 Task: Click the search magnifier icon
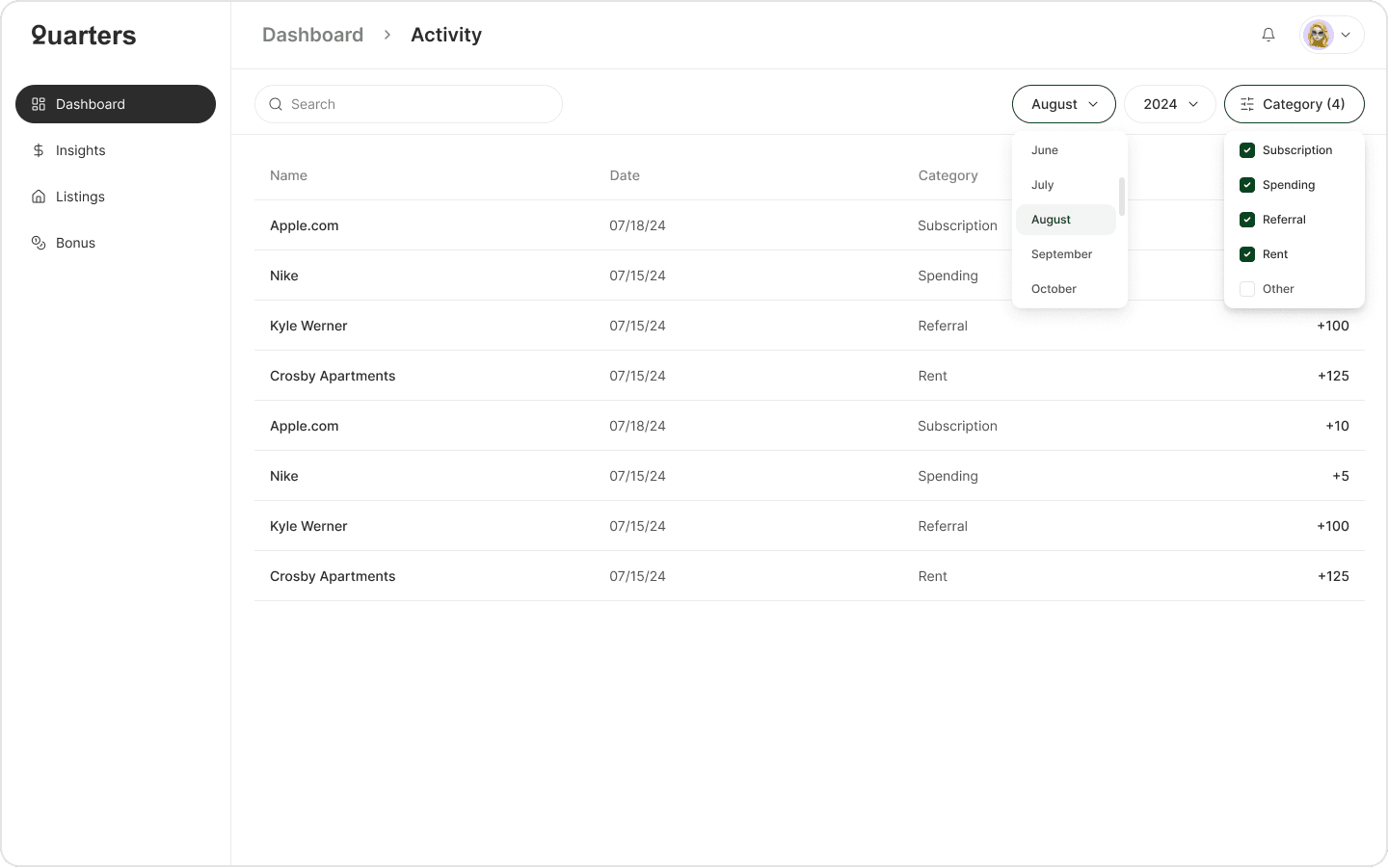[x=276, y=103]
